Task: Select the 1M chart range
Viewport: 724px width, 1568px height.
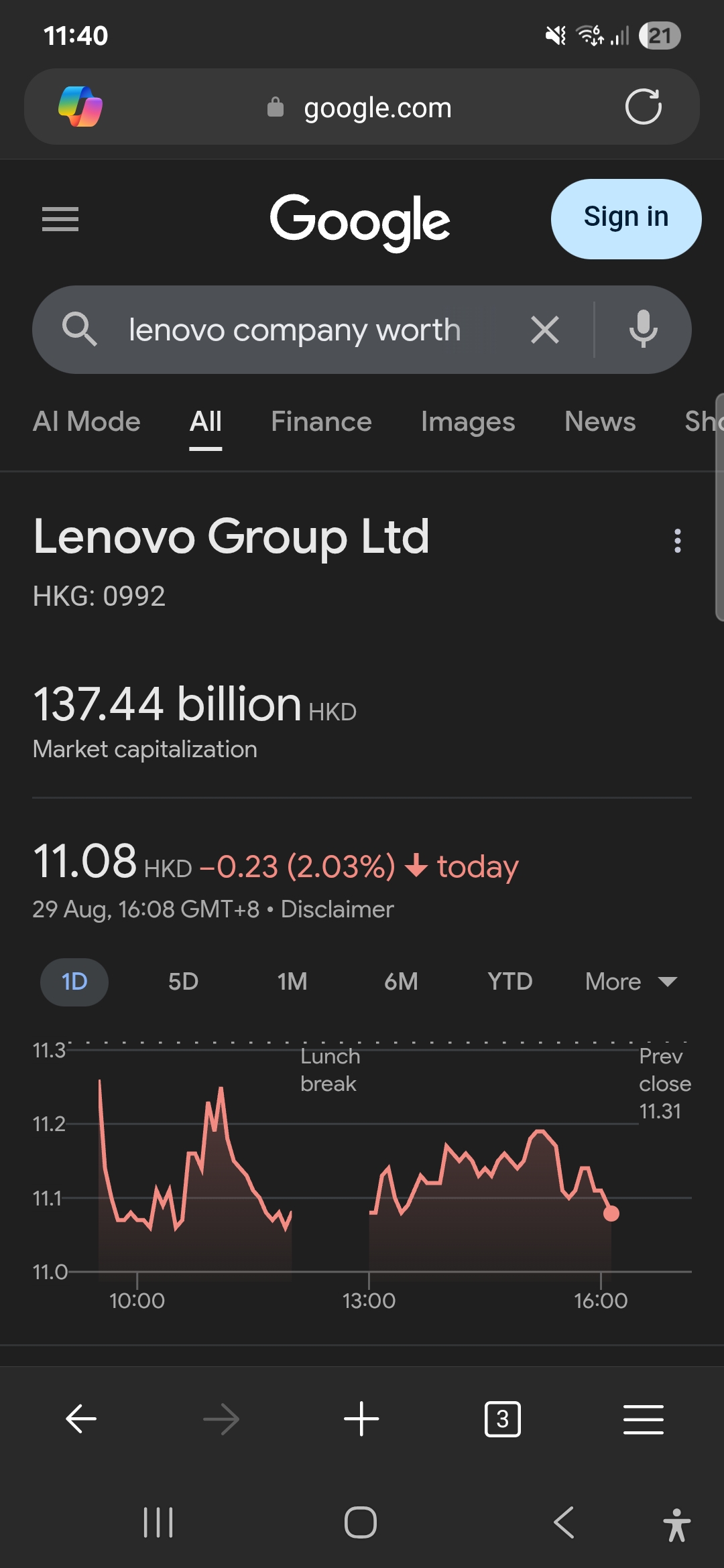Action: [292, 982]
